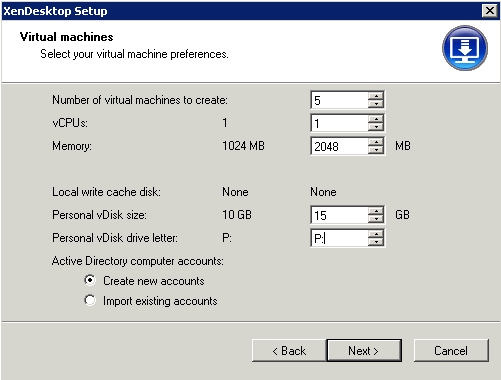Increase number of virtual machines with up arrow

[x=376, y=96]
